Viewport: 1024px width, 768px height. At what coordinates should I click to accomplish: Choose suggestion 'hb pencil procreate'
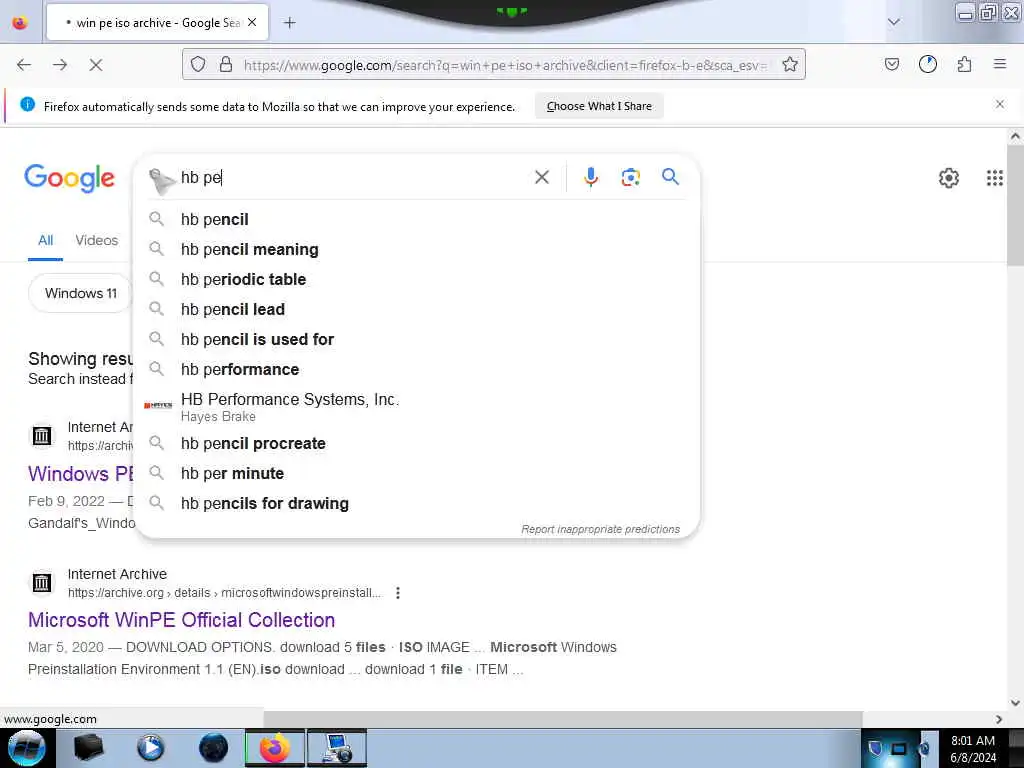(x=417, y=443)
